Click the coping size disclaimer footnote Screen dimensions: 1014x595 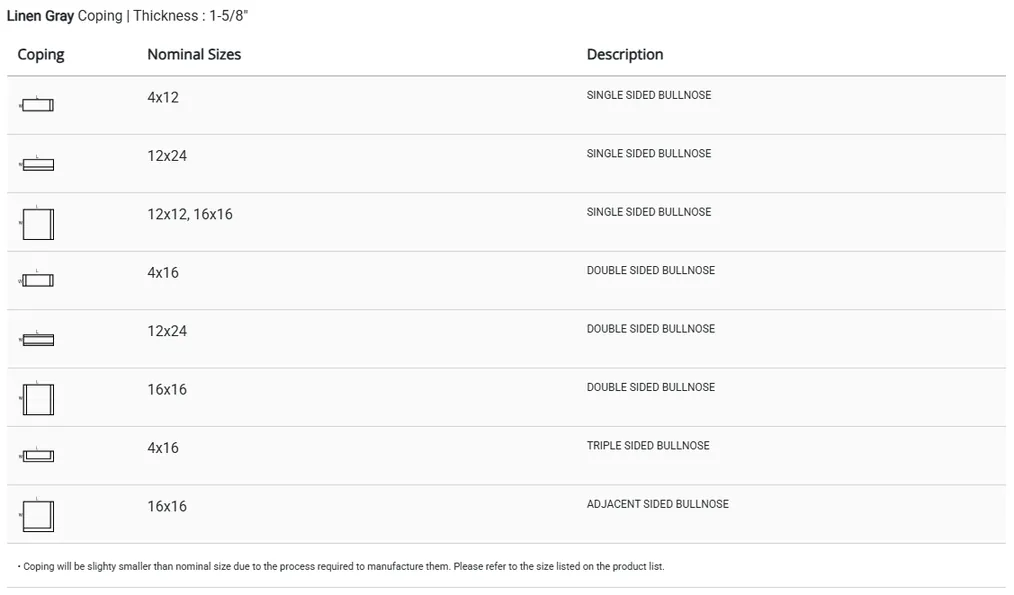(341, 567)
